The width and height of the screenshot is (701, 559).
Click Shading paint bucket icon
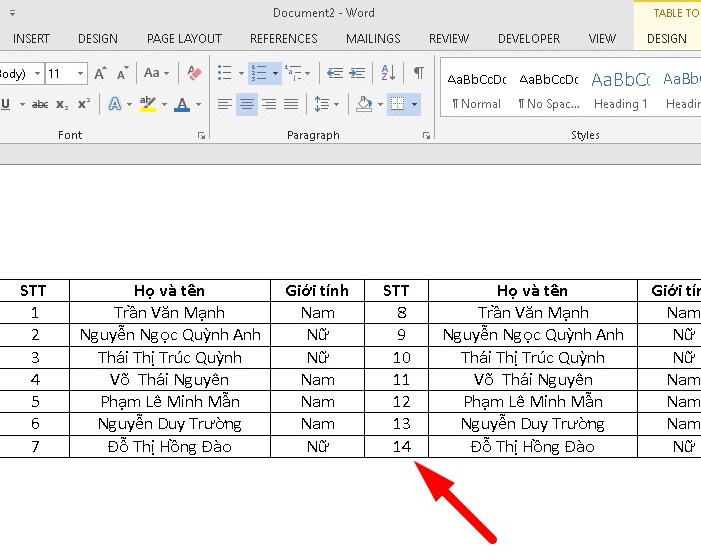364,105
